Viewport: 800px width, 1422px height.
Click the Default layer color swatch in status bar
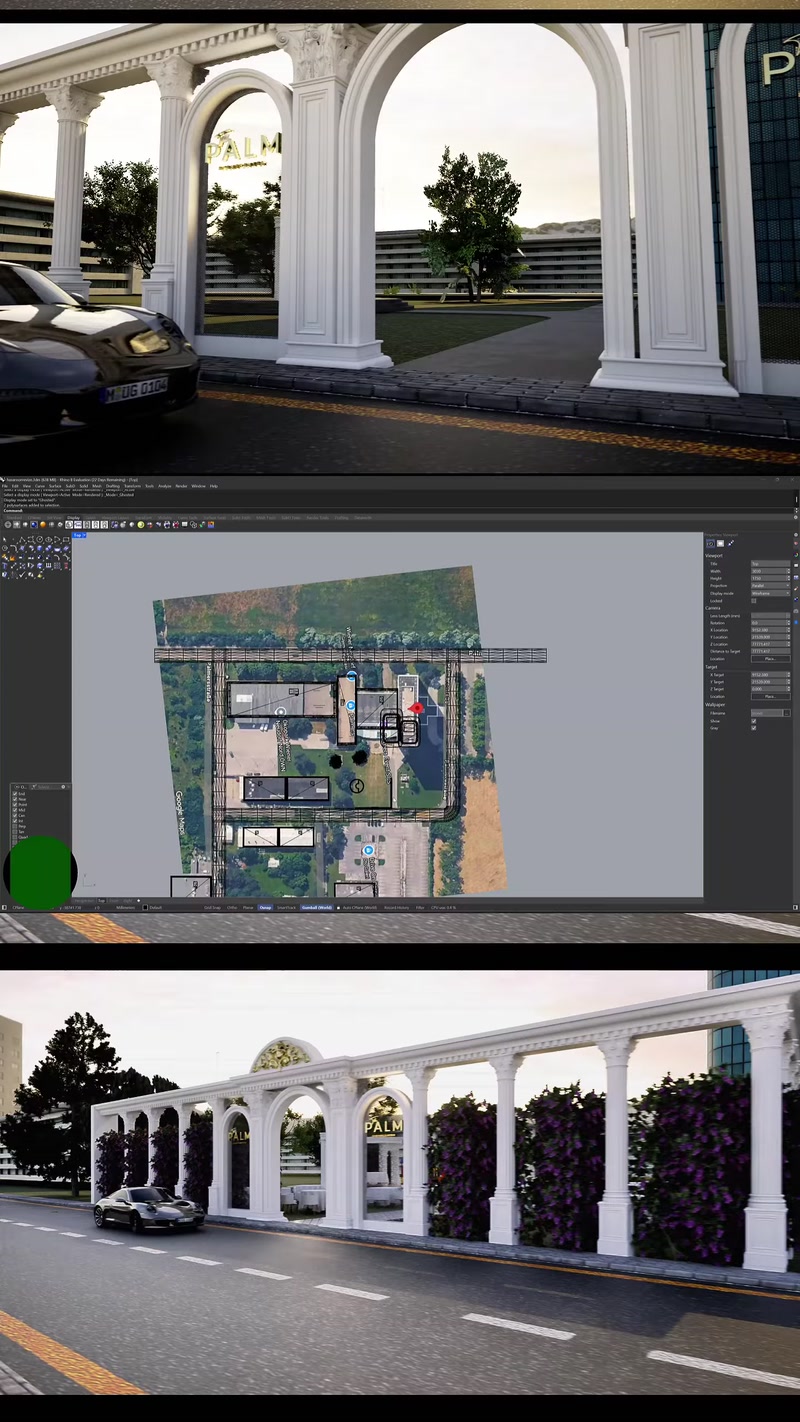click(x=144, y=907)
